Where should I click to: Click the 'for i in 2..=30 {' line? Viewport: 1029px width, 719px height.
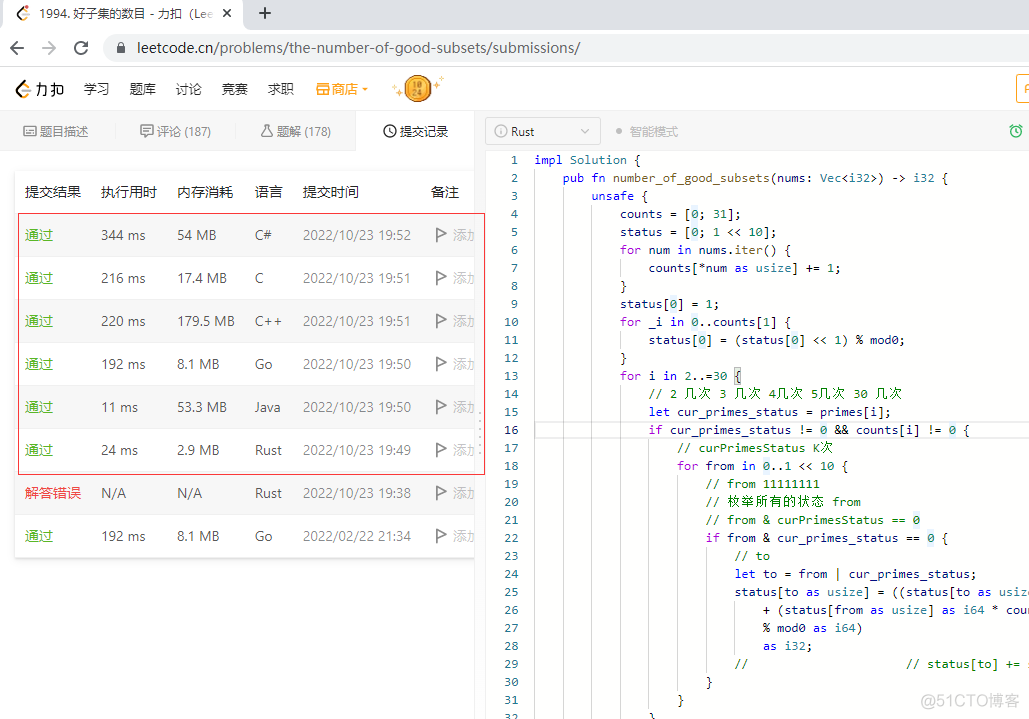point(680,376)
